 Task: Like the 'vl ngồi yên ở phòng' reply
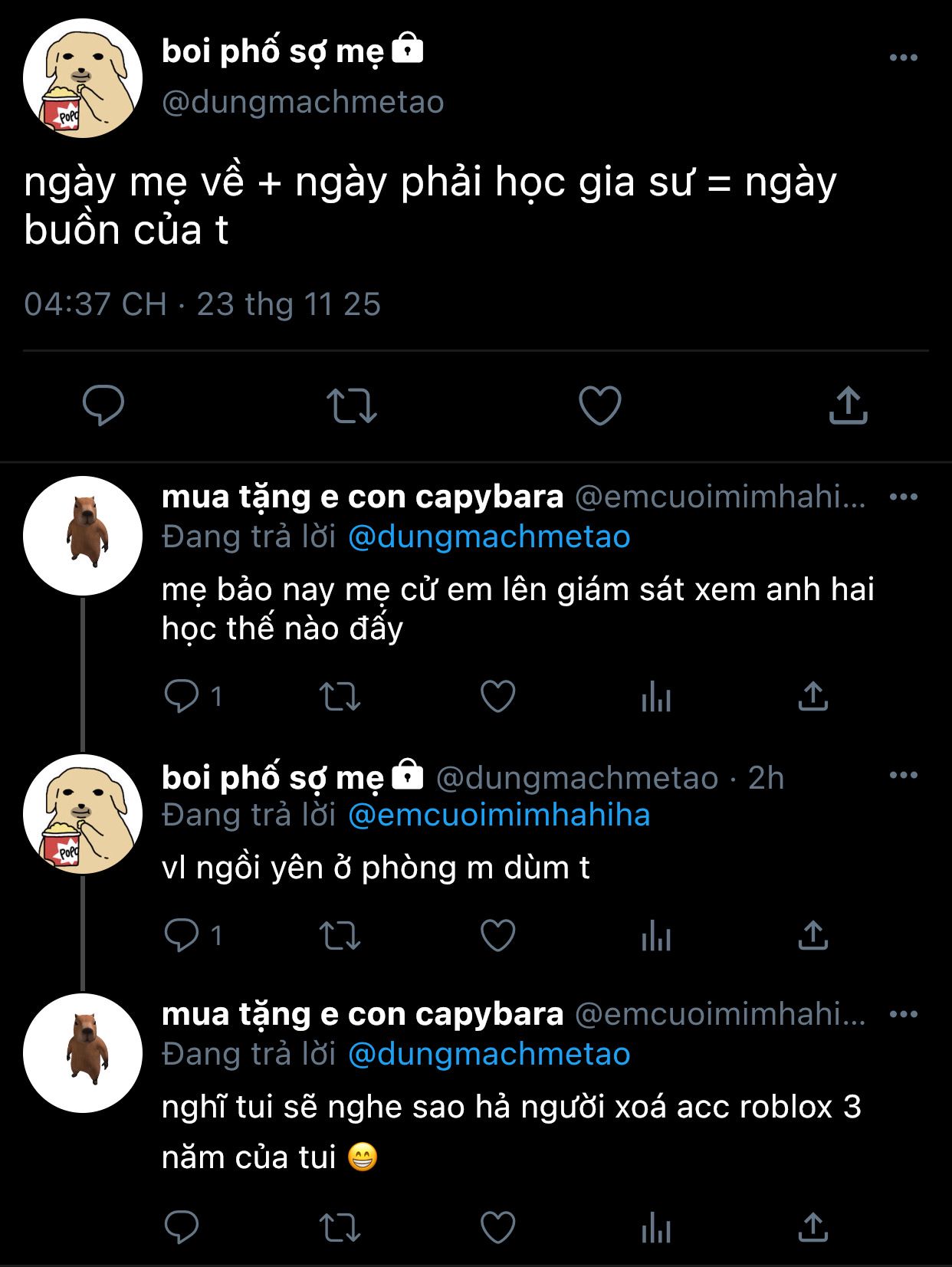pyautogui.click(x=497, y=936)
